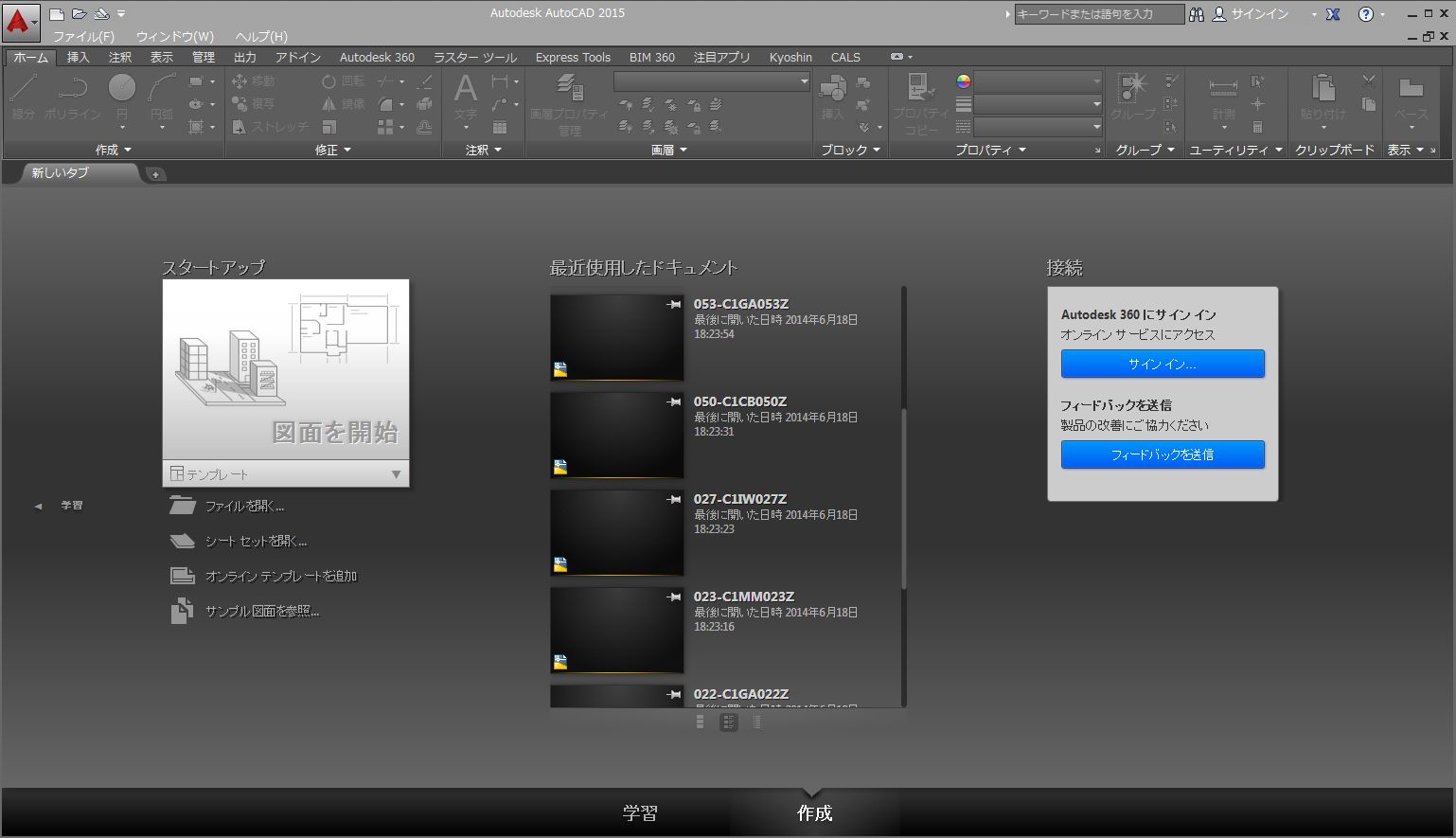The width and height of the screenshot is (1456, 838).
Task: Click the 貼り付け (Paste) tool
Action: point(1323,103)
